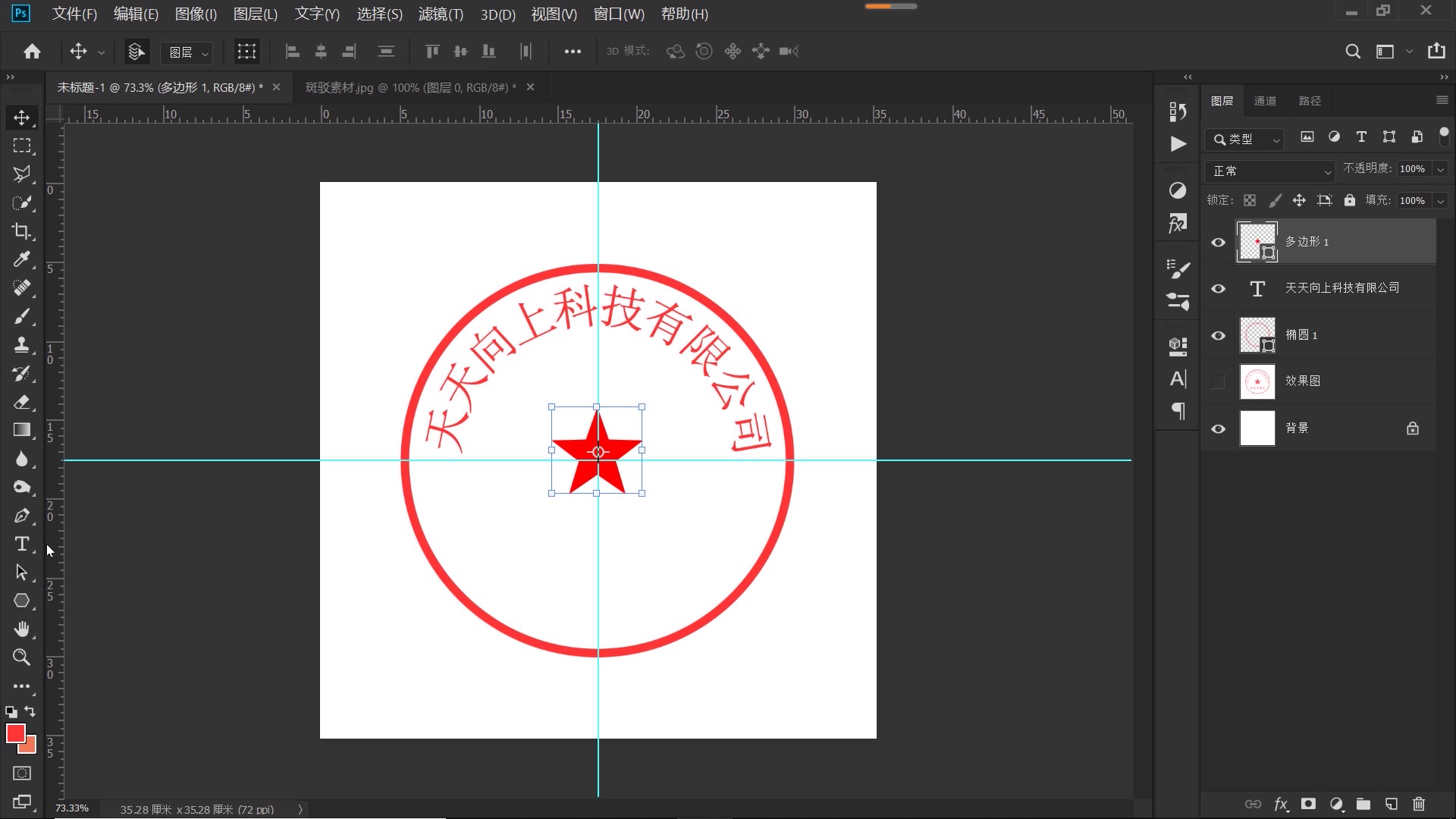Click the red foreground color swatch
Viewport: 1456px width, 819px height.
tap(17, 734)
